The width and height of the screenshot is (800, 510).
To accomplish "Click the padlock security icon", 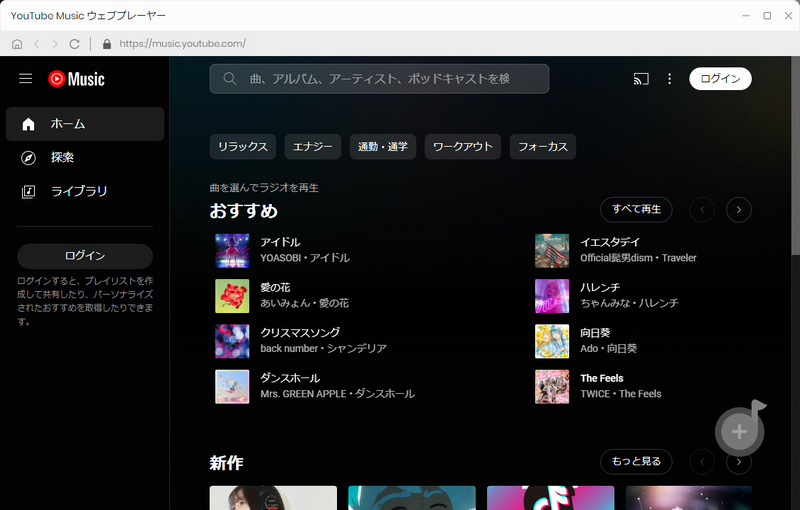I will 107,44.
